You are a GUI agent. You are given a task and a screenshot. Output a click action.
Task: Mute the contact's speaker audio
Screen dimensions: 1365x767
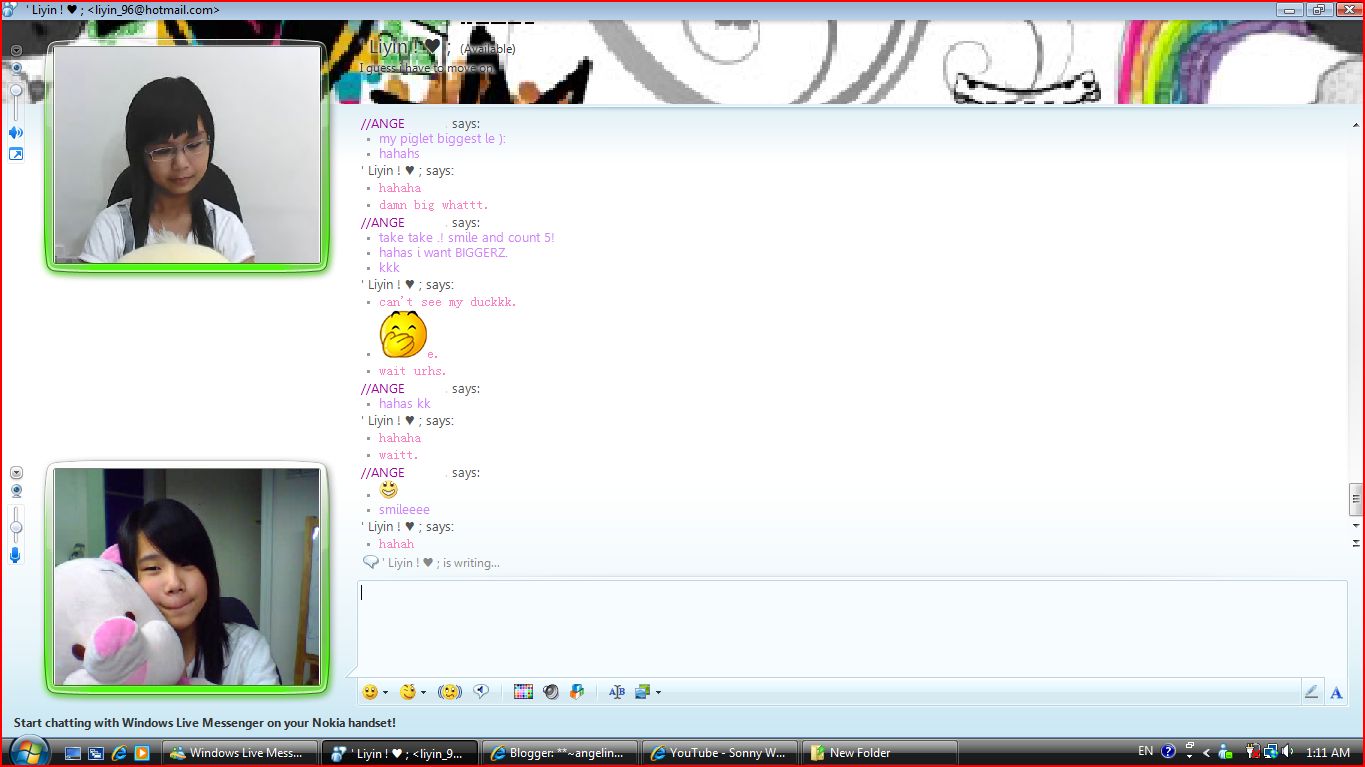coord(16,132)
